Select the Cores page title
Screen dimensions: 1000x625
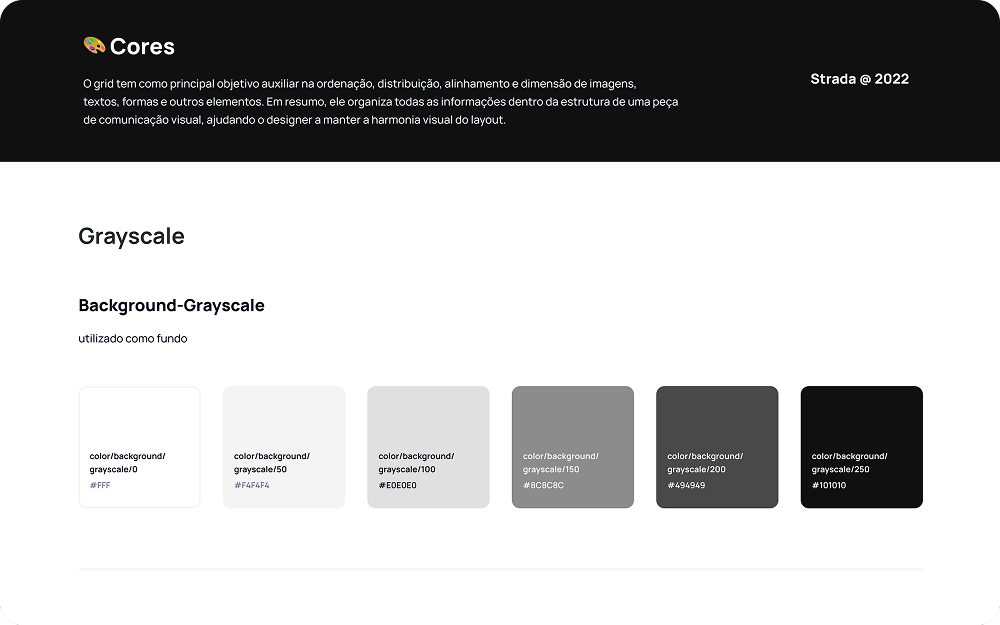pyautogui.click(x=142, y=47)
